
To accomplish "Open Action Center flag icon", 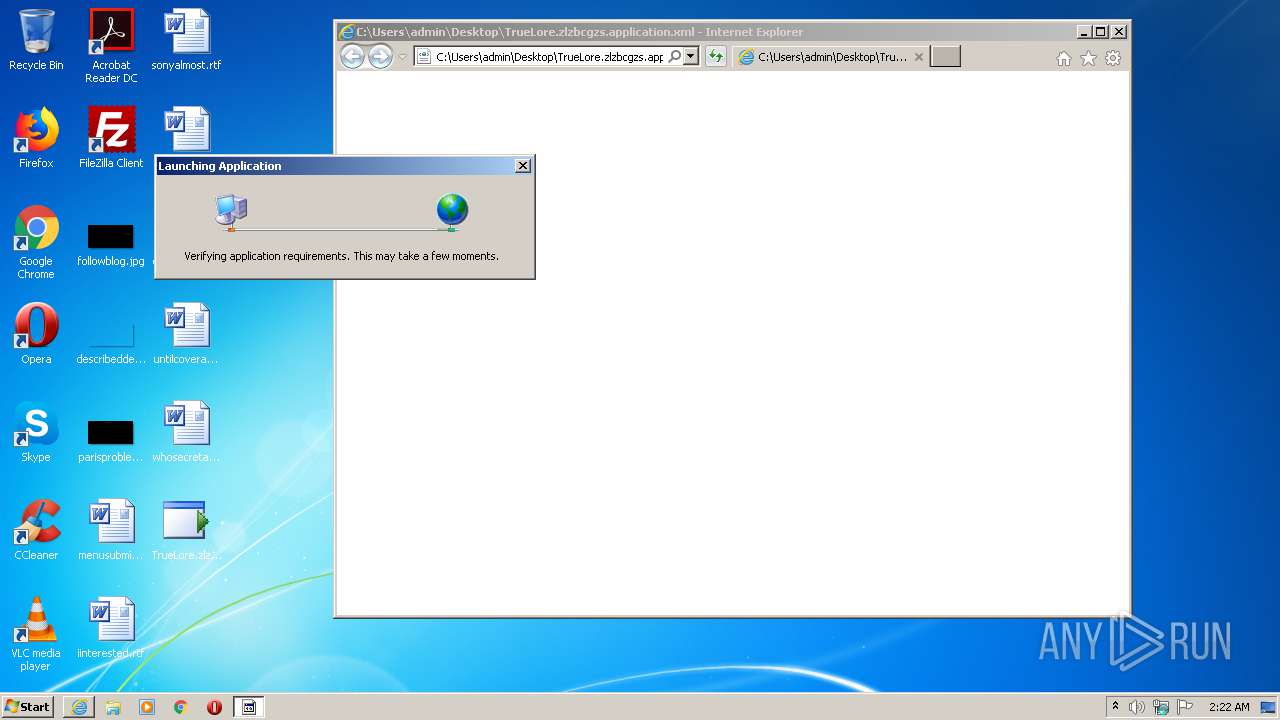I will pos(1185,707).
